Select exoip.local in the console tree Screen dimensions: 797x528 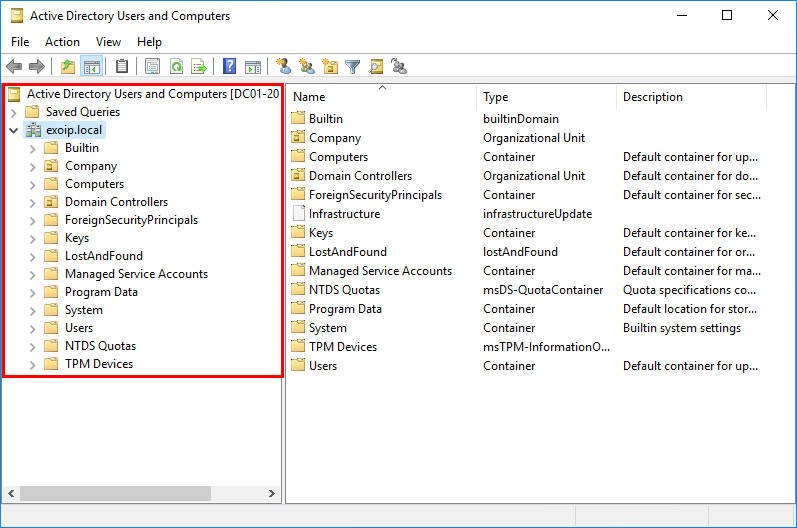pos(74,130)
